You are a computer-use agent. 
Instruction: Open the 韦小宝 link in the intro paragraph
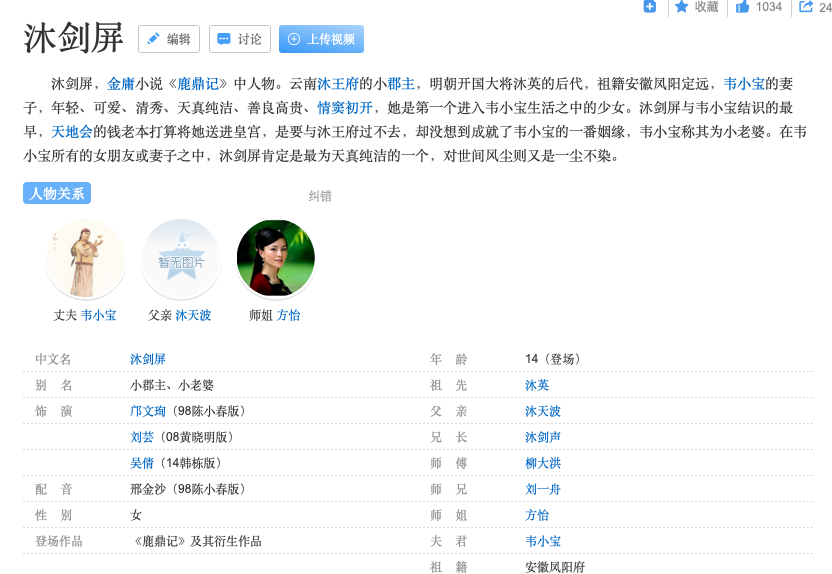click(x=744, y=84)
